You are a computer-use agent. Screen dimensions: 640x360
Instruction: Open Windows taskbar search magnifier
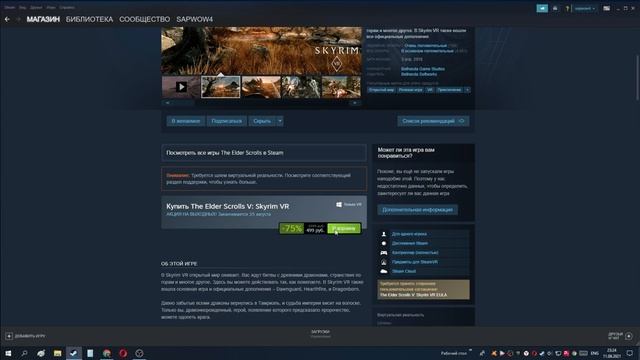pos(24,353)
